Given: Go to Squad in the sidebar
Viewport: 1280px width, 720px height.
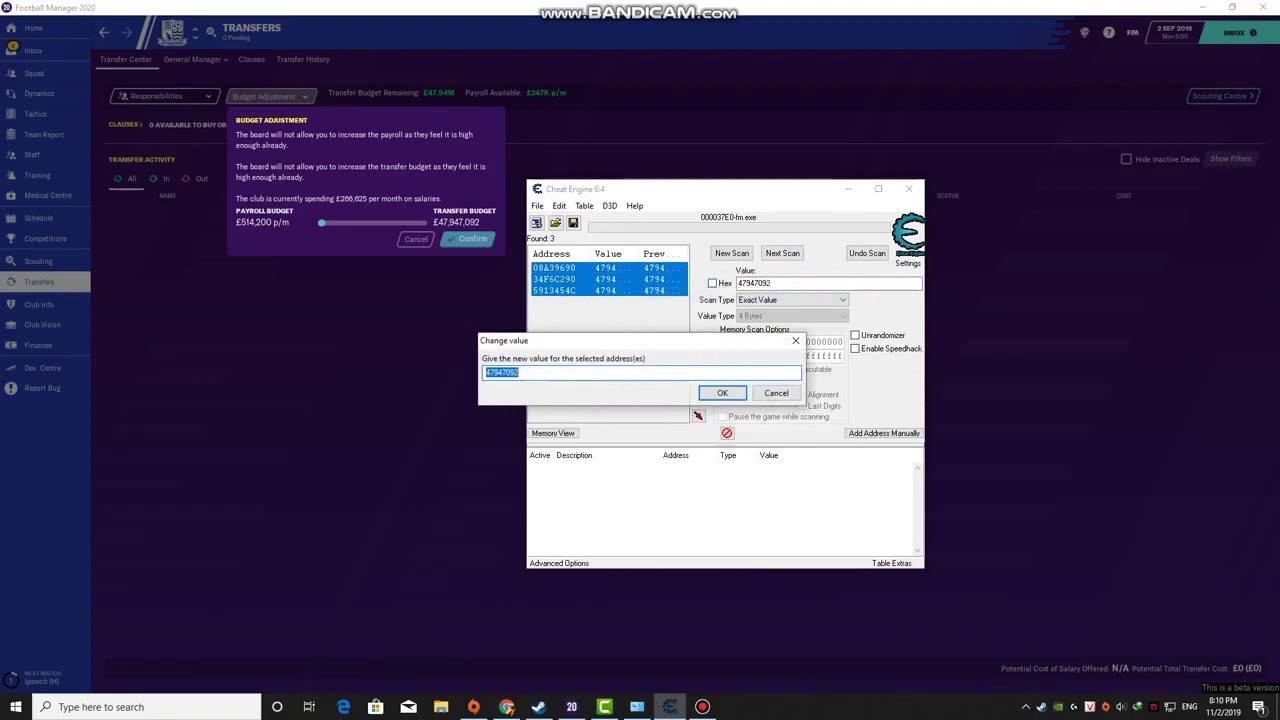Looking at the screenshot, I should point(34,73).
